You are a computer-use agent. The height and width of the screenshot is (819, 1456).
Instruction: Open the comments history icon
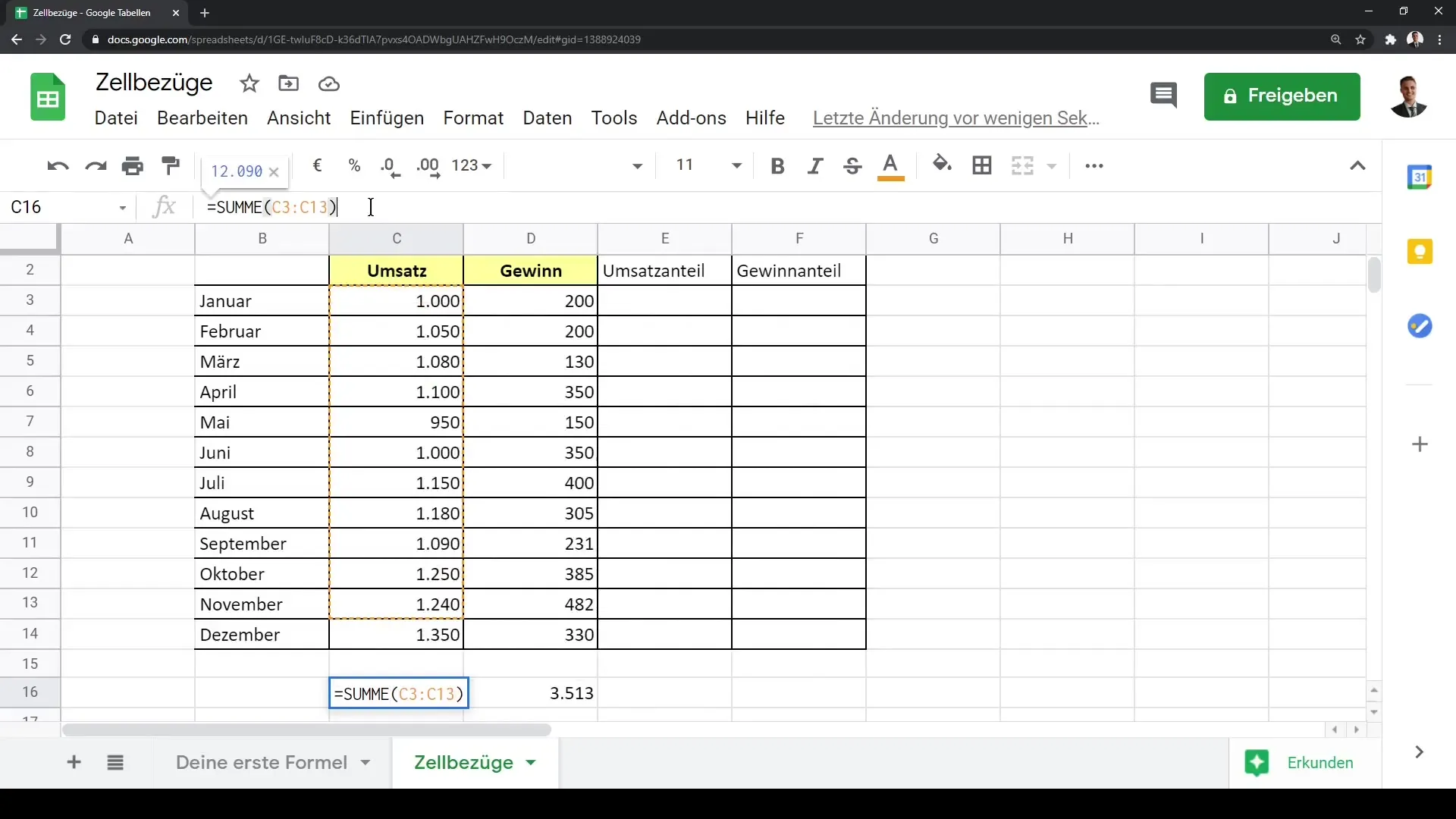pyautogui.click(x=1163, y=96)
